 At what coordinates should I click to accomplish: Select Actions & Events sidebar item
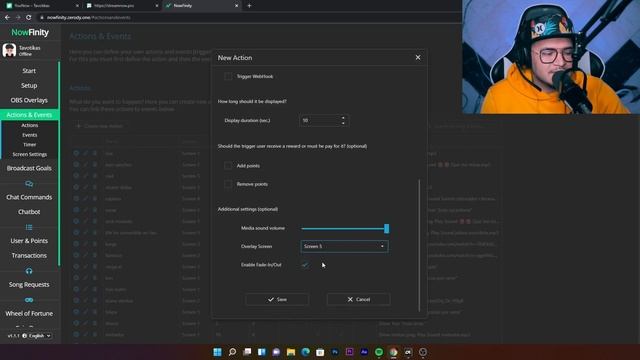(29, 115)
